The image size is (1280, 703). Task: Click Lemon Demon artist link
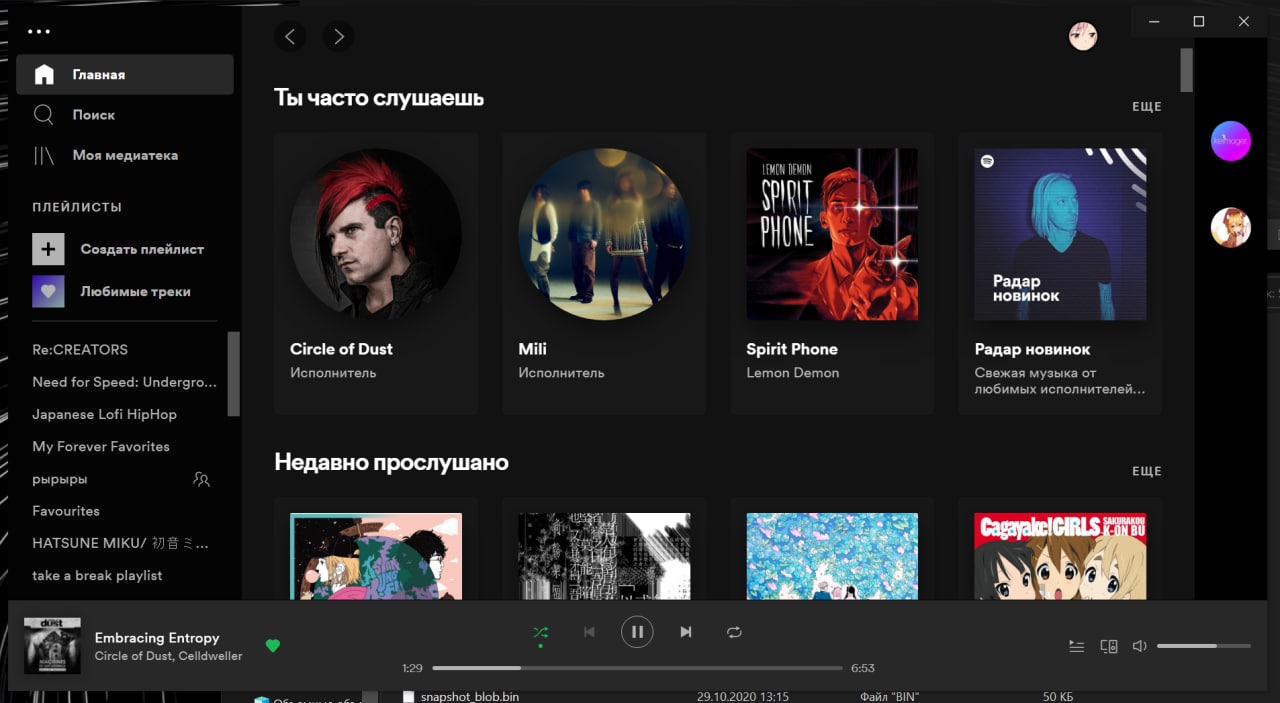tap(793, 373)
